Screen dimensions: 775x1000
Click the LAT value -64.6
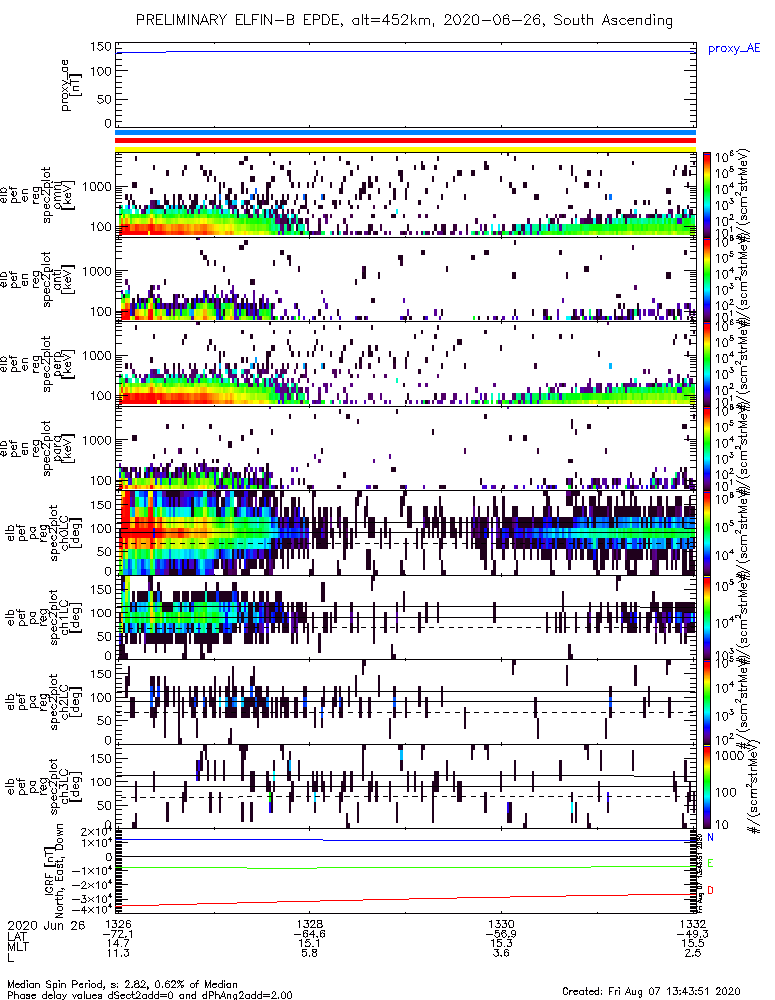coord(309,934)
